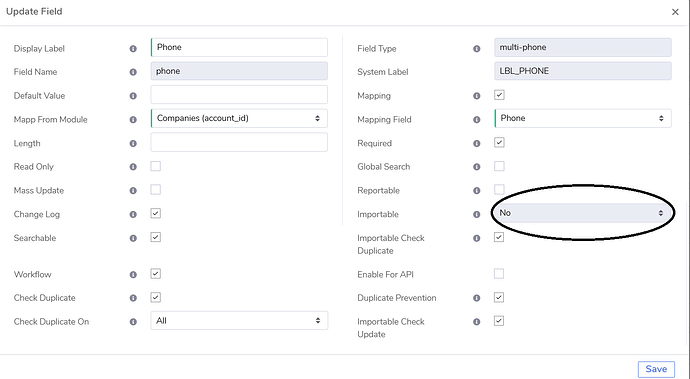Click info icon beside Mass Update

click(133, 191)
